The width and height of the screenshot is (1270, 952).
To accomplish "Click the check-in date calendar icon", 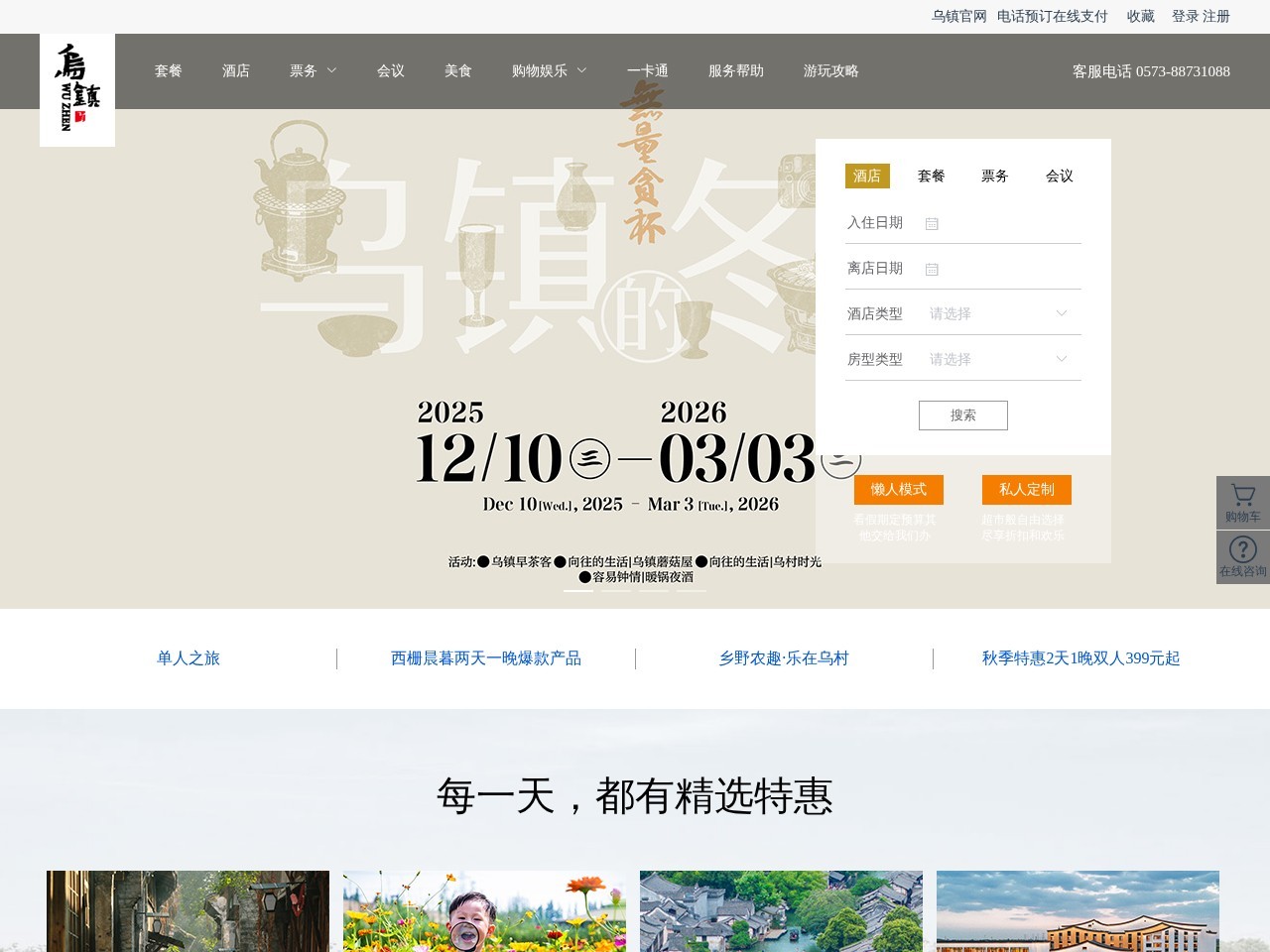I will pos(931,223).
